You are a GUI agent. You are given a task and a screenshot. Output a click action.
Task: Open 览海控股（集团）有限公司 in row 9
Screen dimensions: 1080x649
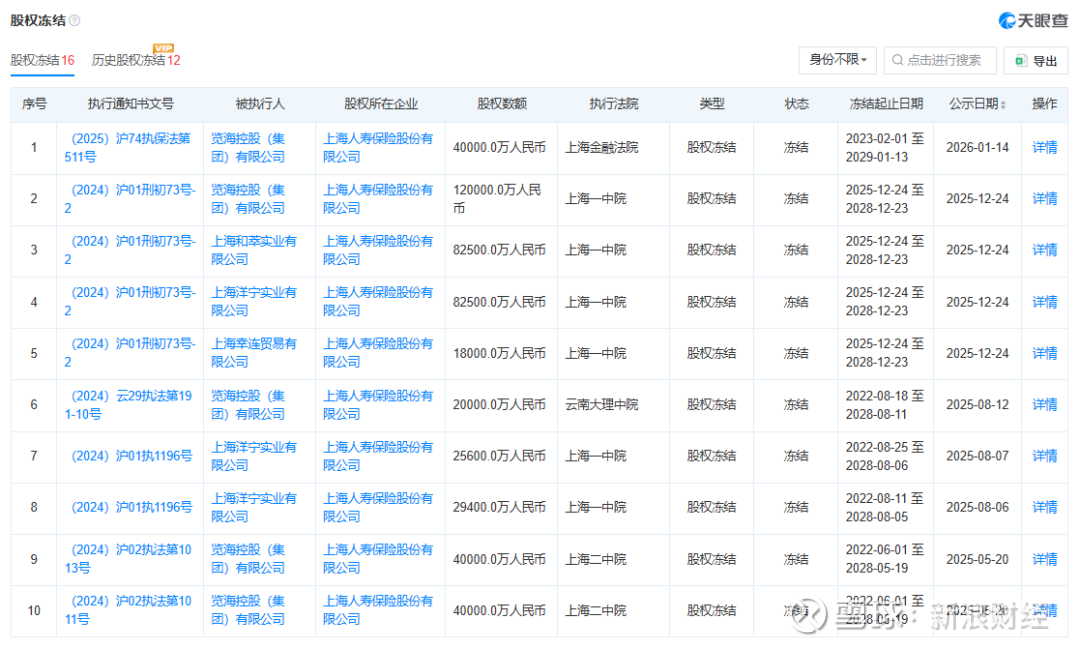coord(248,559)
